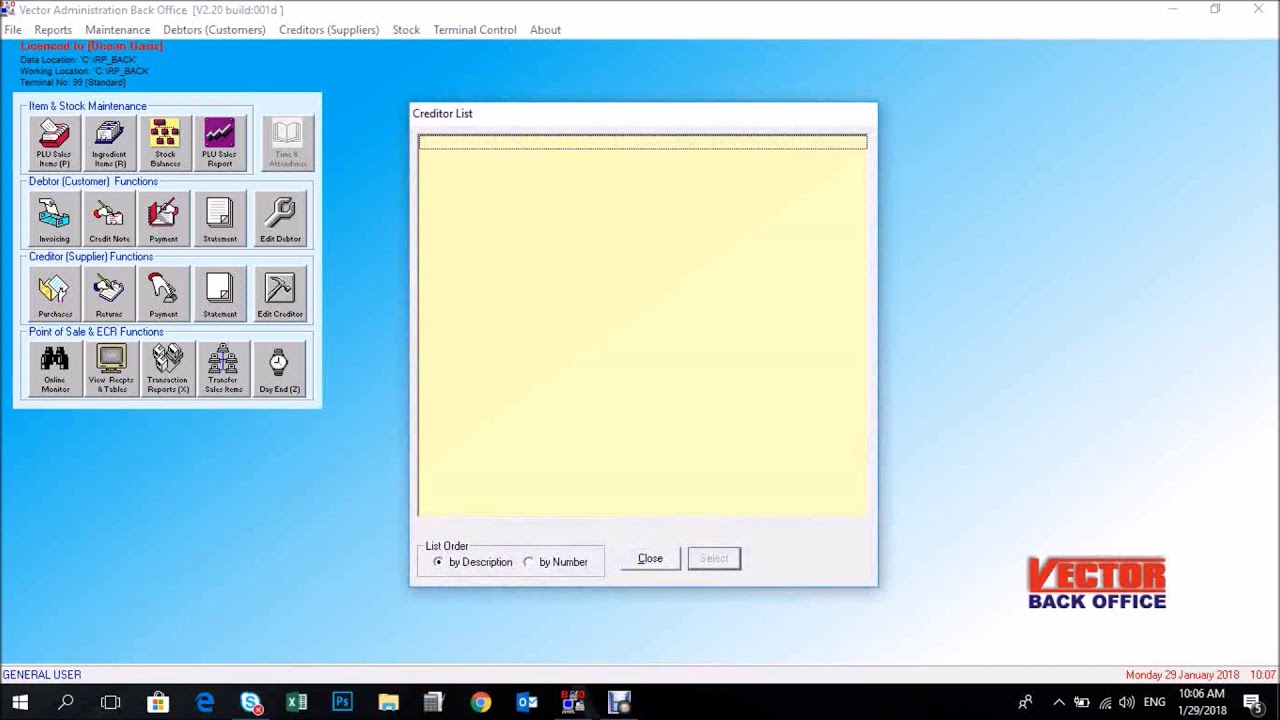The image size is (1280, 720).
Task: Open Photoshop from the taskbar
Action: 342,702
